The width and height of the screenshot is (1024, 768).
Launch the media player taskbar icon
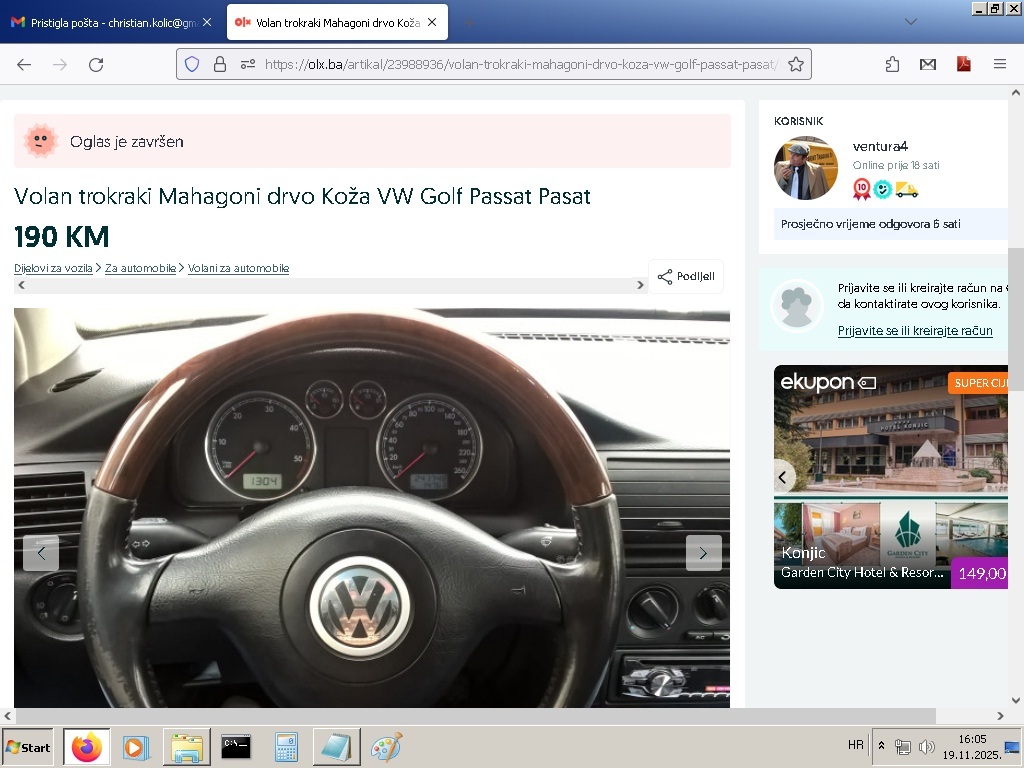(x=136, y=747)
